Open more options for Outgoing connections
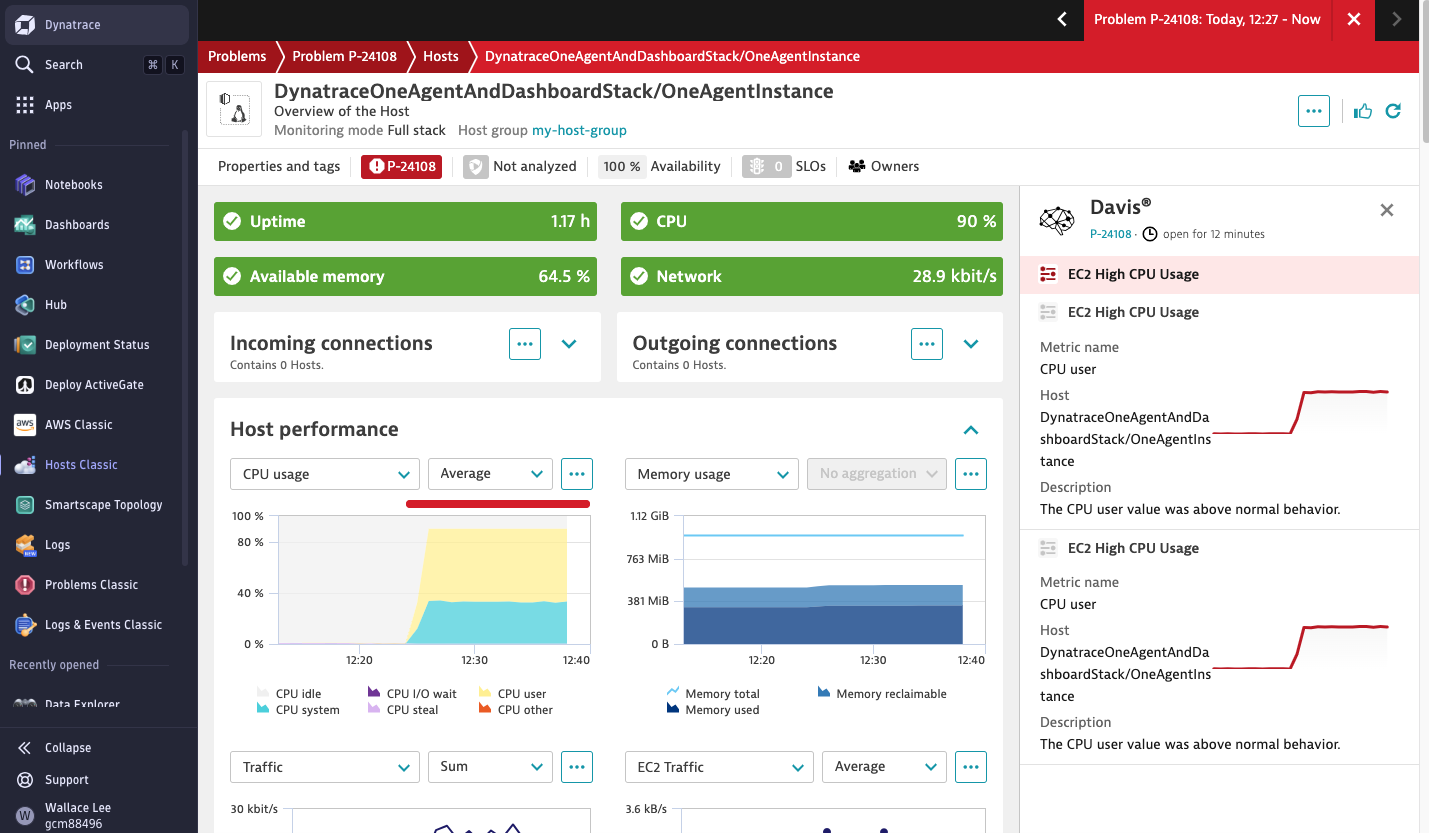This screenshot has height=833, width=1429. 926,343
